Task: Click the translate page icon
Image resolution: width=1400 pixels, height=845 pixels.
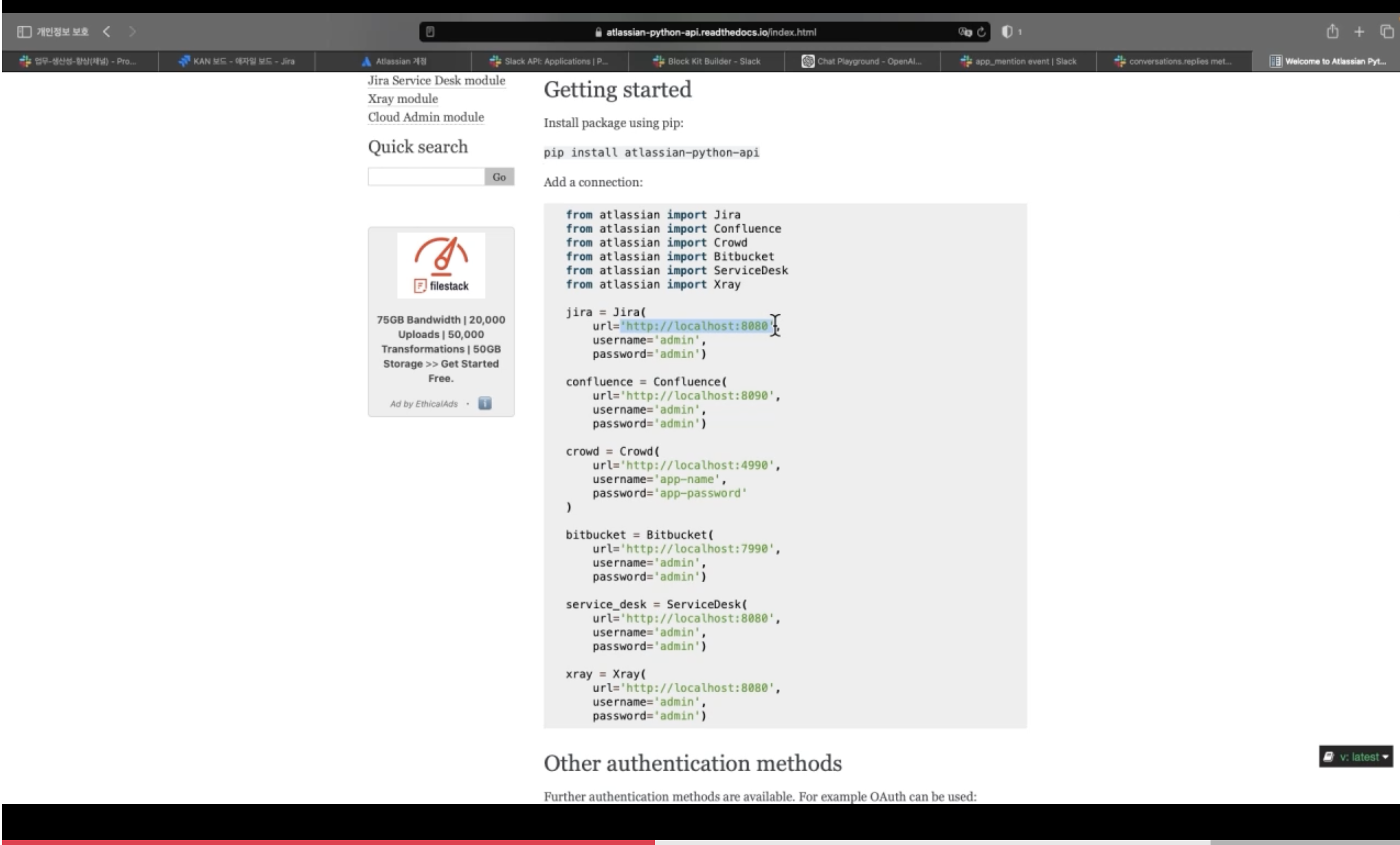Action: 964,32
